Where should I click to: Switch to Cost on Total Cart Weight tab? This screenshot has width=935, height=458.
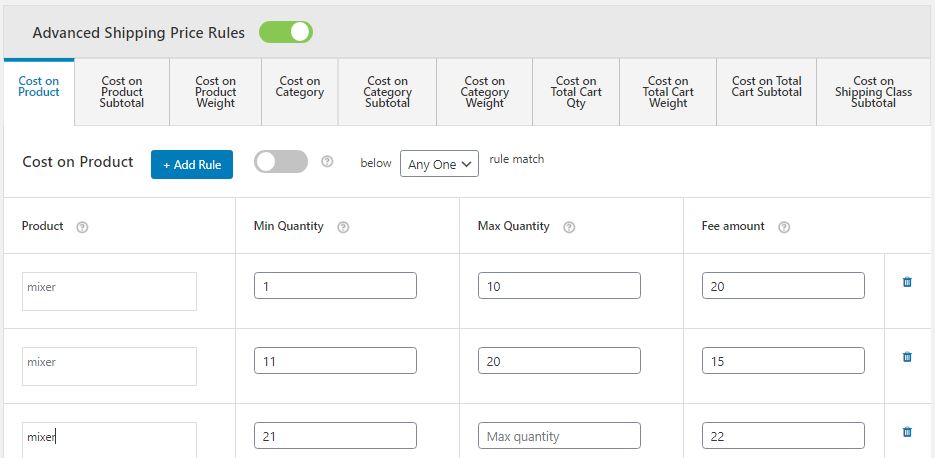668,92
